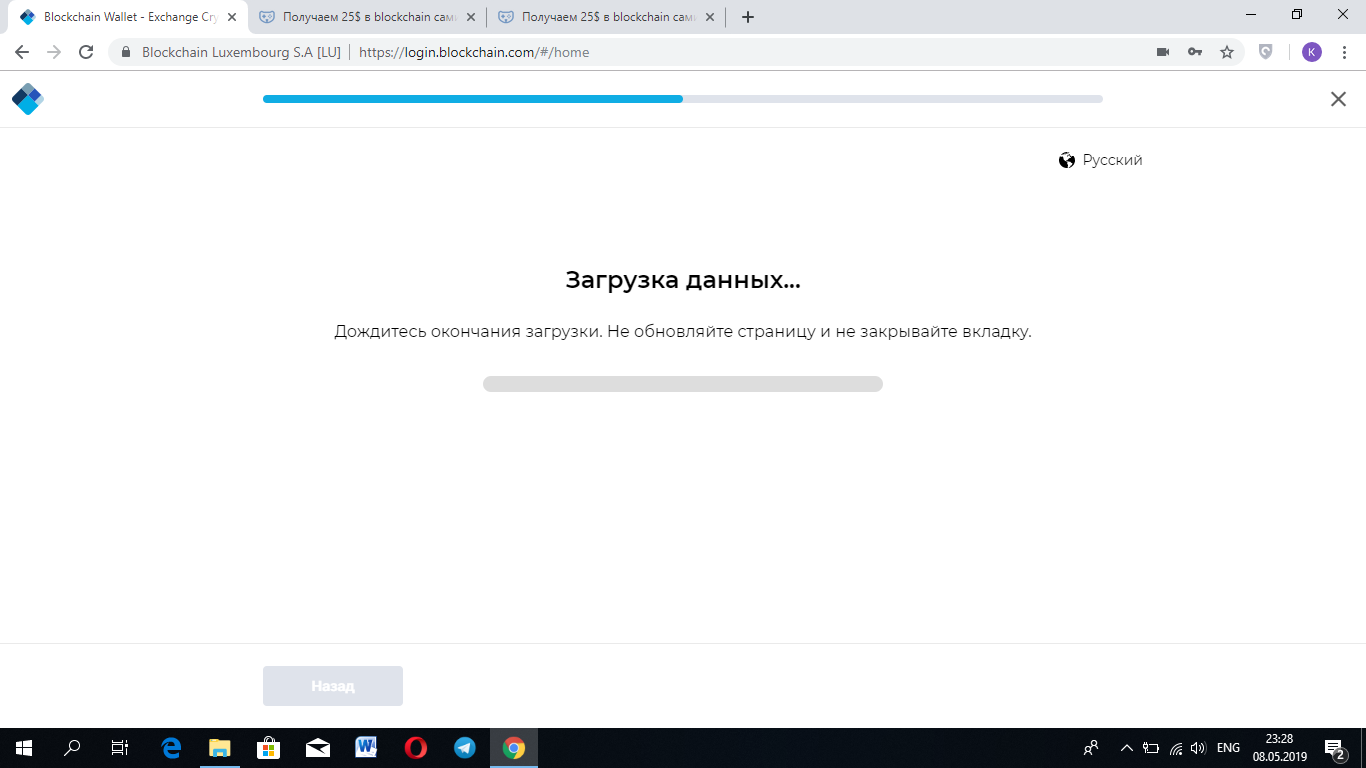The height and width of the screenshot is (768, 1366).
Task: Launch Microsoft Edge from the taskbar
Action: 171,748
